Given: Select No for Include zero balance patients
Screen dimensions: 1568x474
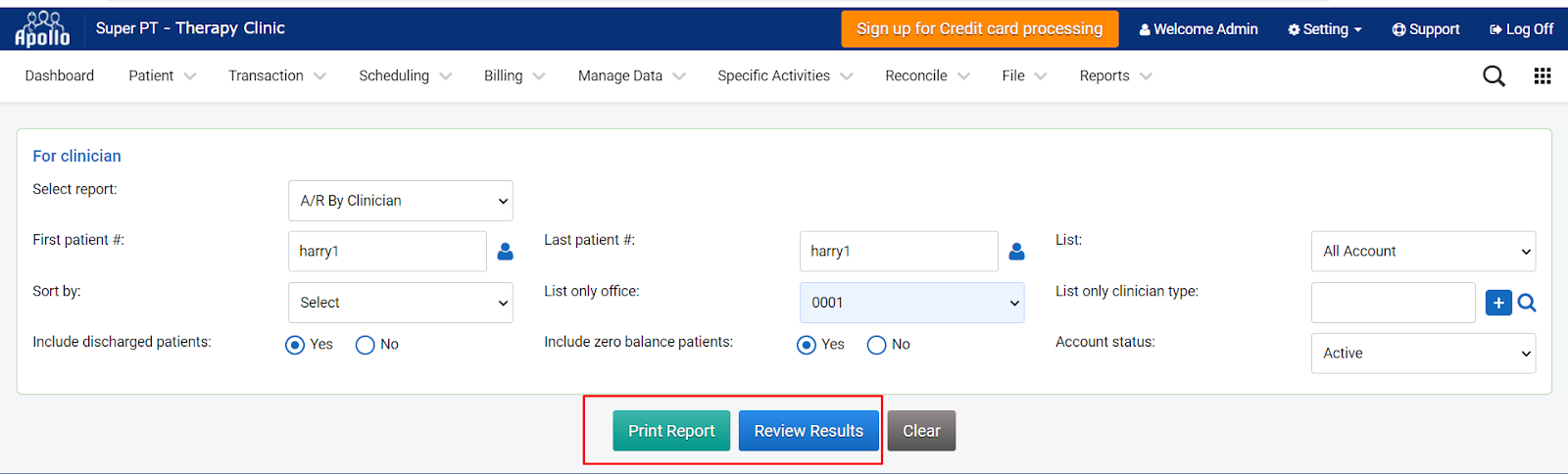Looking at the screenshot, I should (x=877, y=345).
